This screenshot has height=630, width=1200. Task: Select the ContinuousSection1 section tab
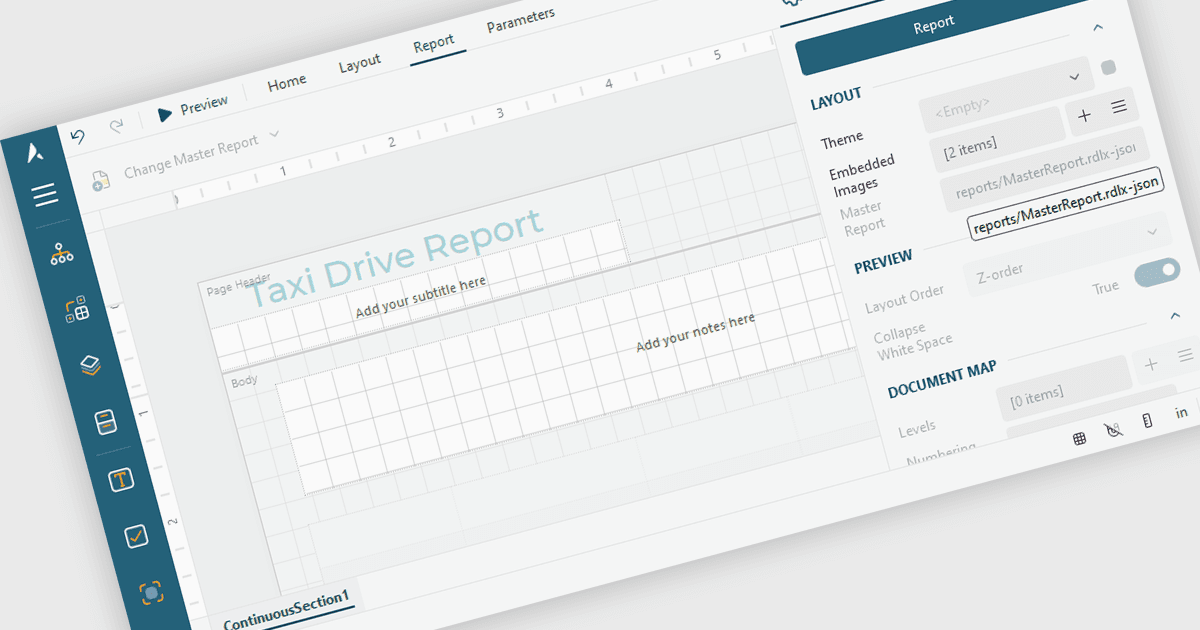tap(286, 611)
